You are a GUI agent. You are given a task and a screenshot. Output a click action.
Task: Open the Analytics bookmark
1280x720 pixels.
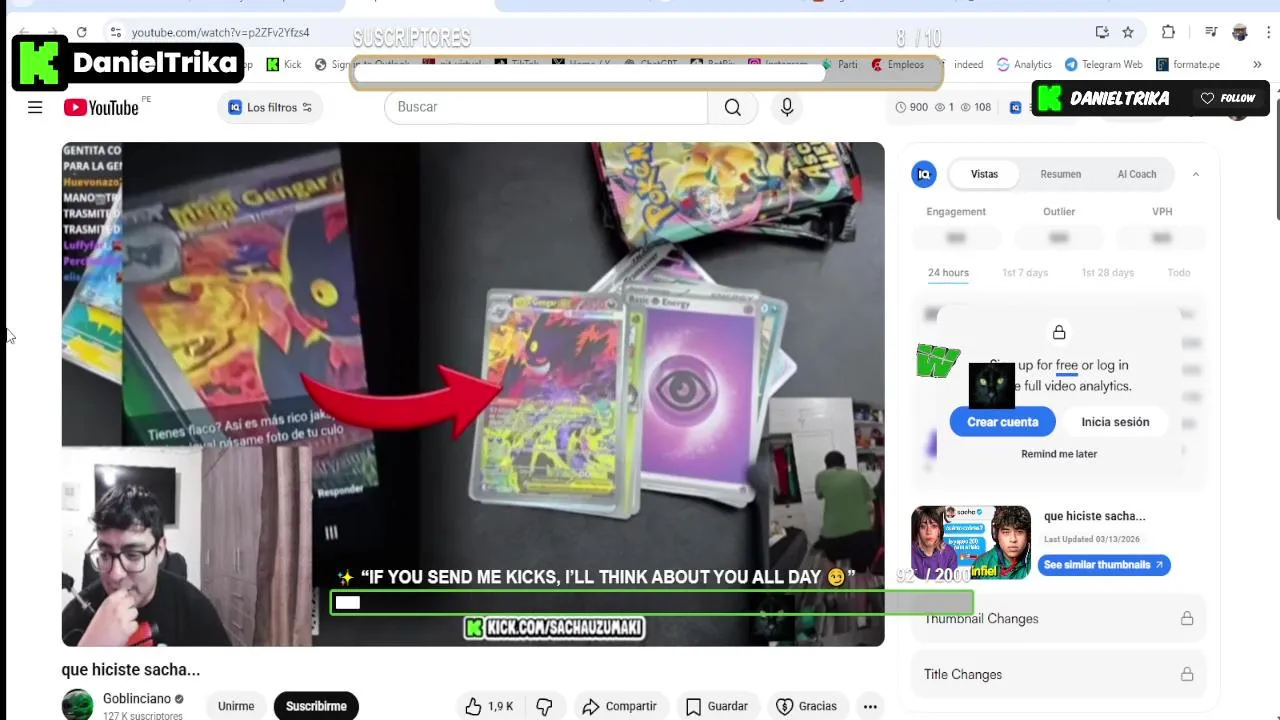(x=1024, y=64)
